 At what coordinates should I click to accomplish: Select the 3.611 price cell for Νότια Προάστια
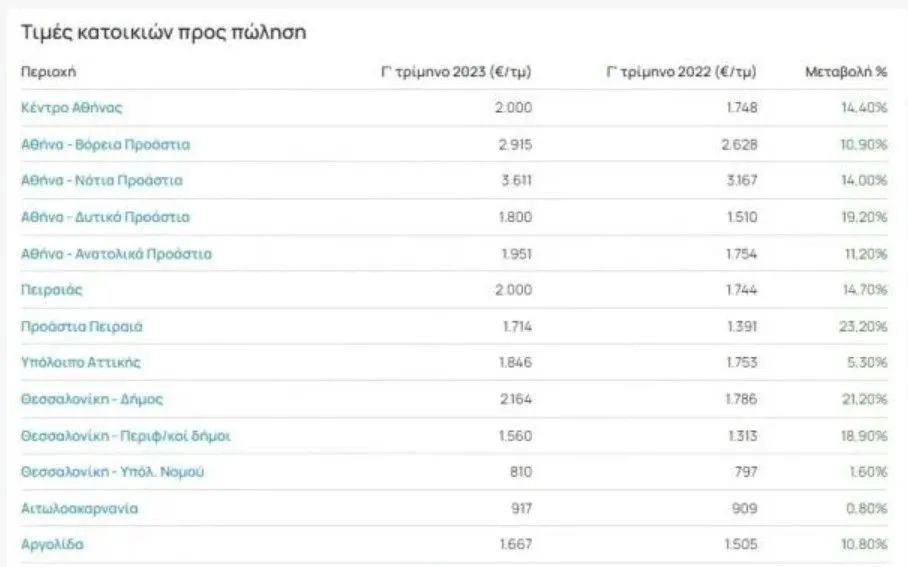coord(516,181)
